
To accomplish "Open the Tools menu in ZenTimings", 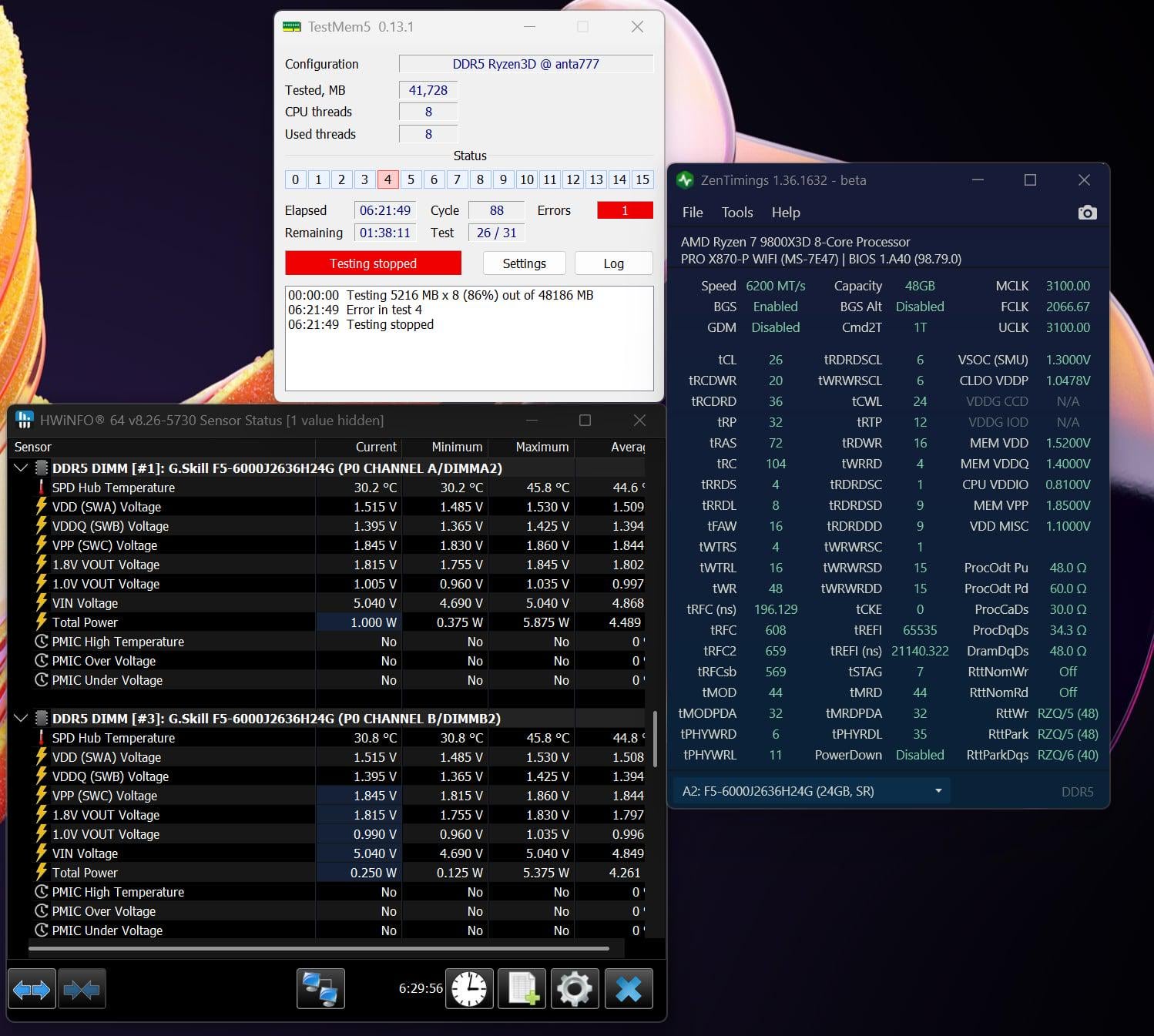I will [737, 213].
